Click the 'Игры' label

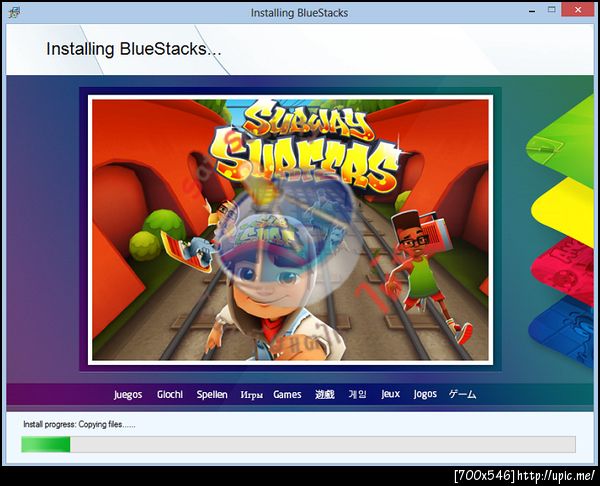pyautogui.click(x=251, y=395)
